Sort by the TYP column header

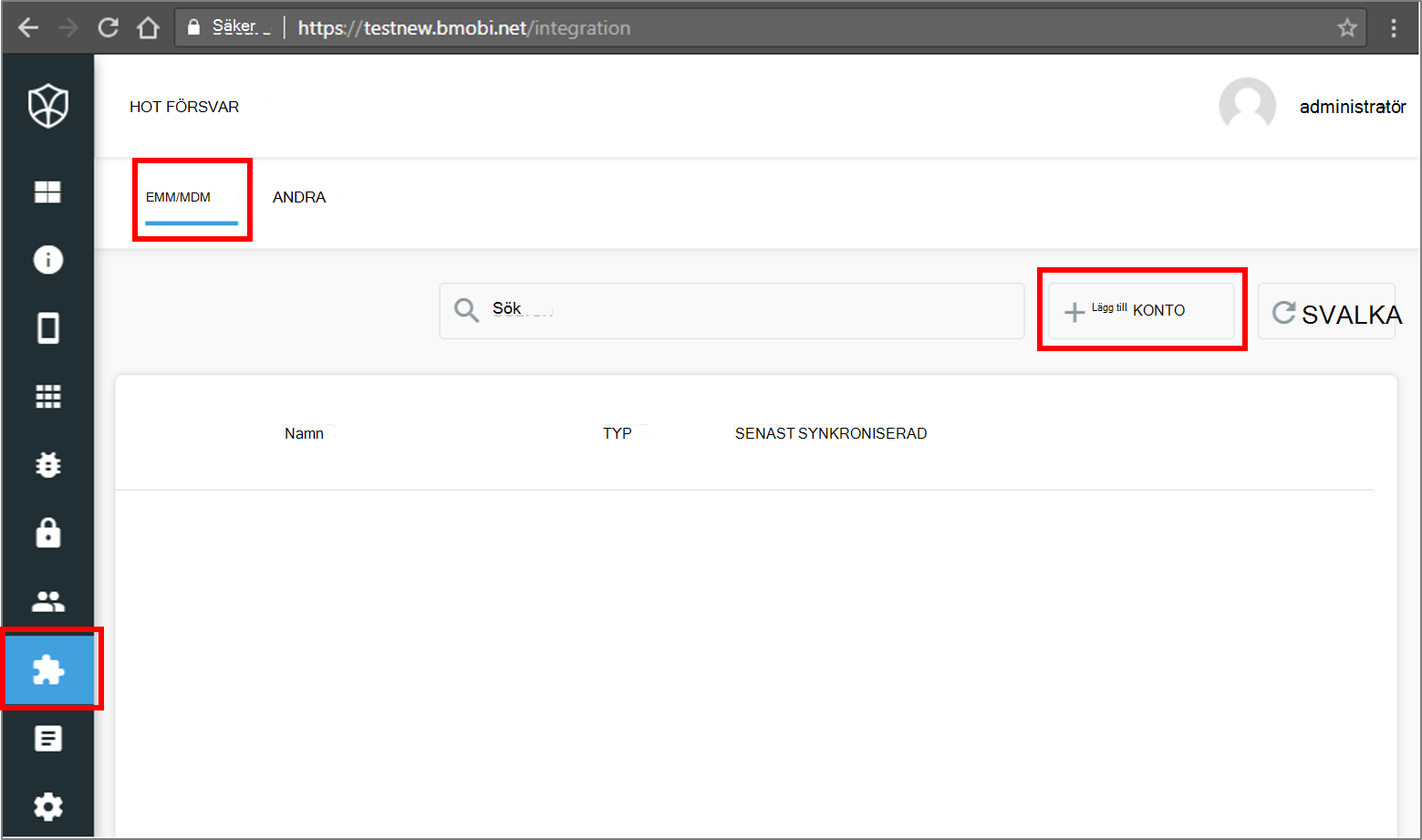tap(618, 433)
